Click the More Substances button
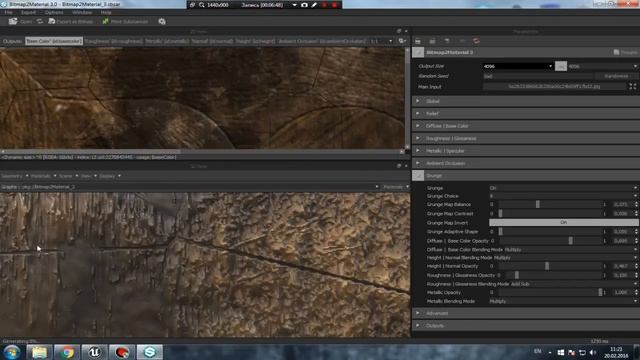 [125, 21]
